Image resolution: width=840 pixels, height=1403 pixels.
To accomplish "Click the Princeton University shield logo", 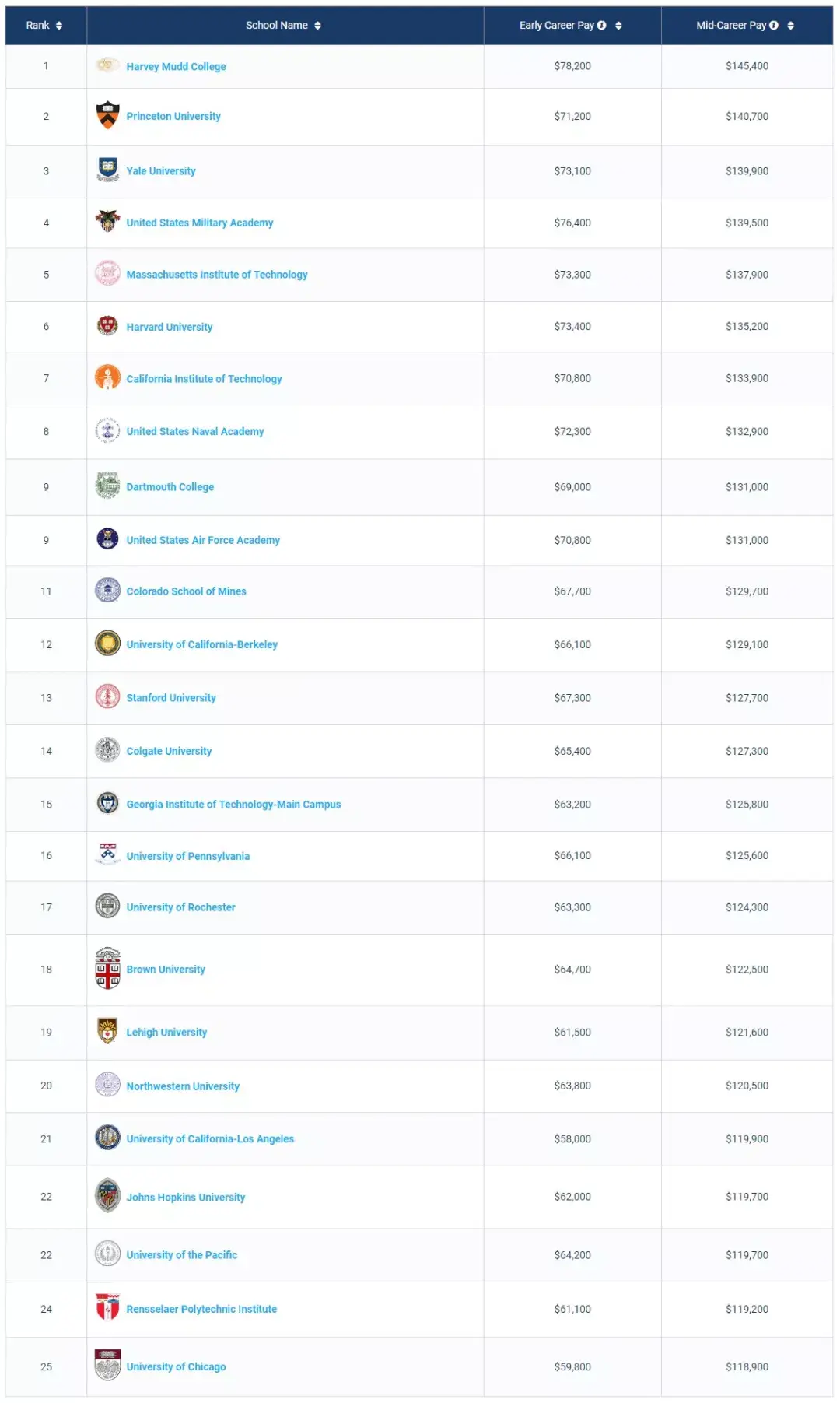I will [107, 116].
